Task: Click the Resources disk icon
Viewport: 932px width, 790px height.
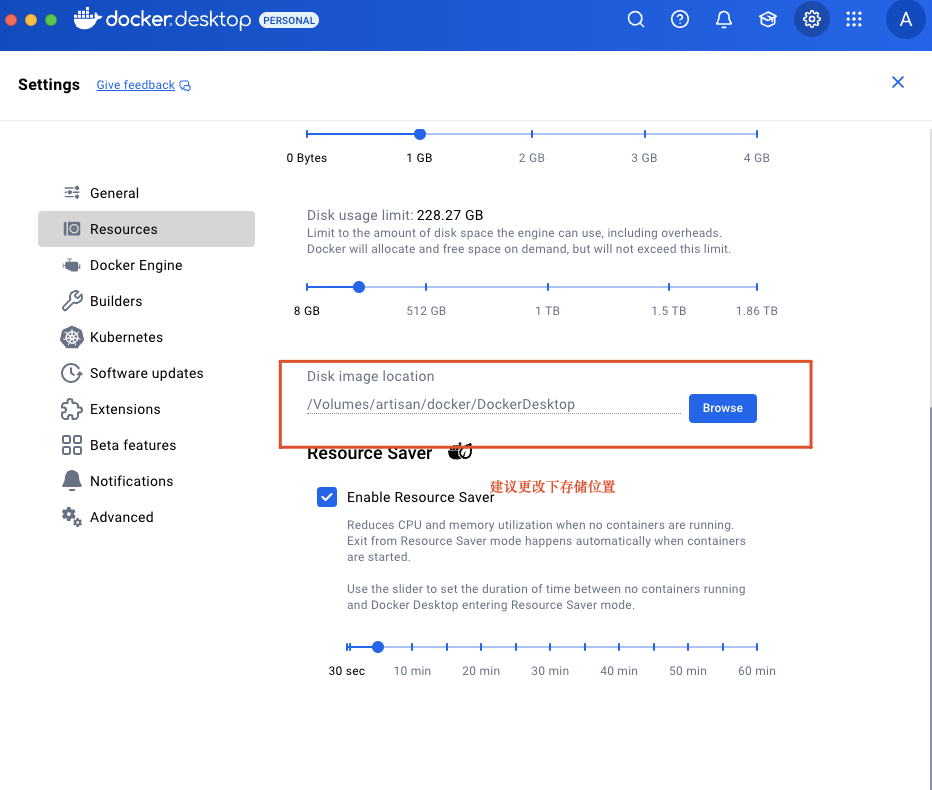Action: 72,229
